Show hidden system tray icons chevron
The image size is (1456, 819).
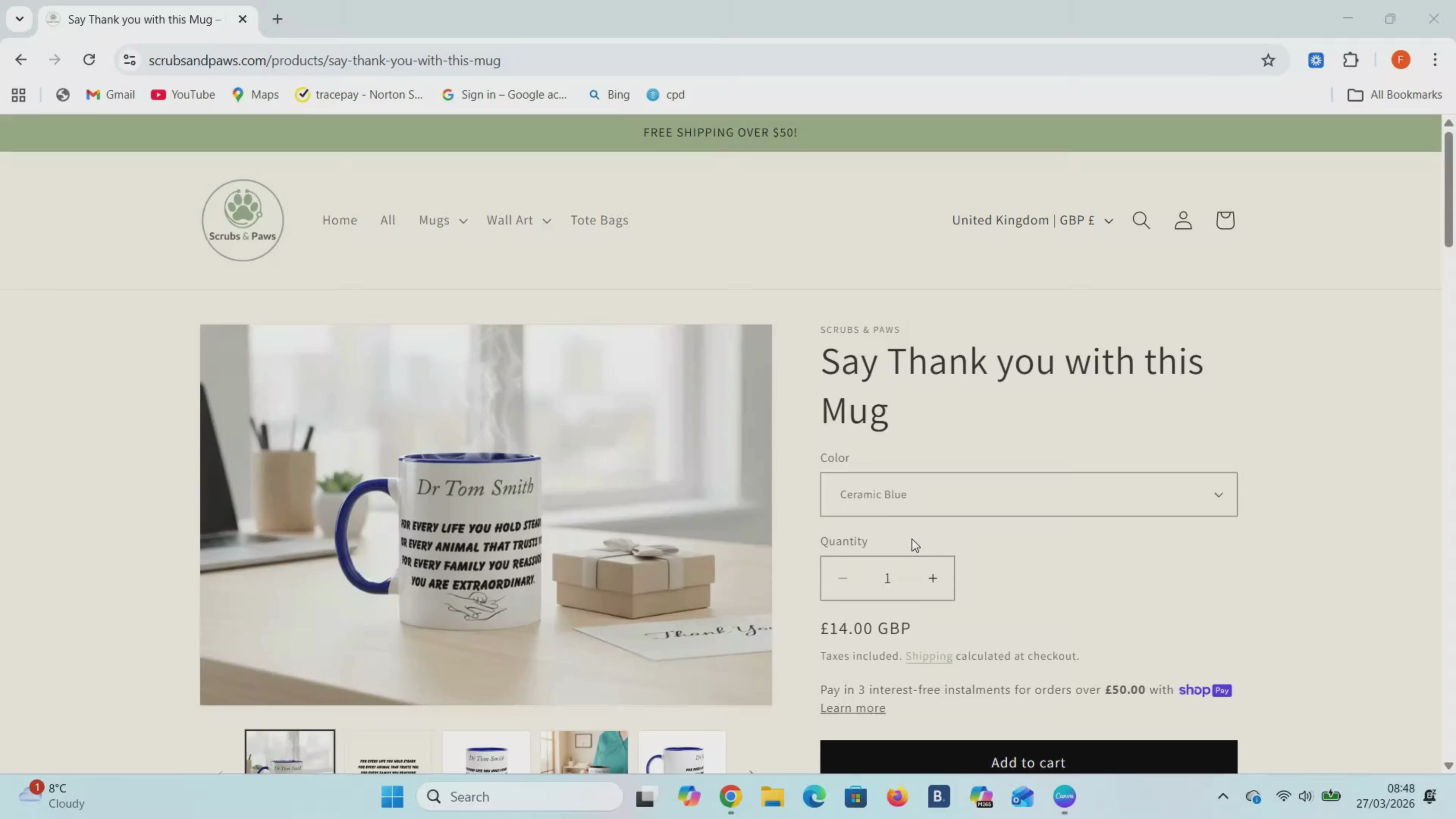(x=1222, y=796)
